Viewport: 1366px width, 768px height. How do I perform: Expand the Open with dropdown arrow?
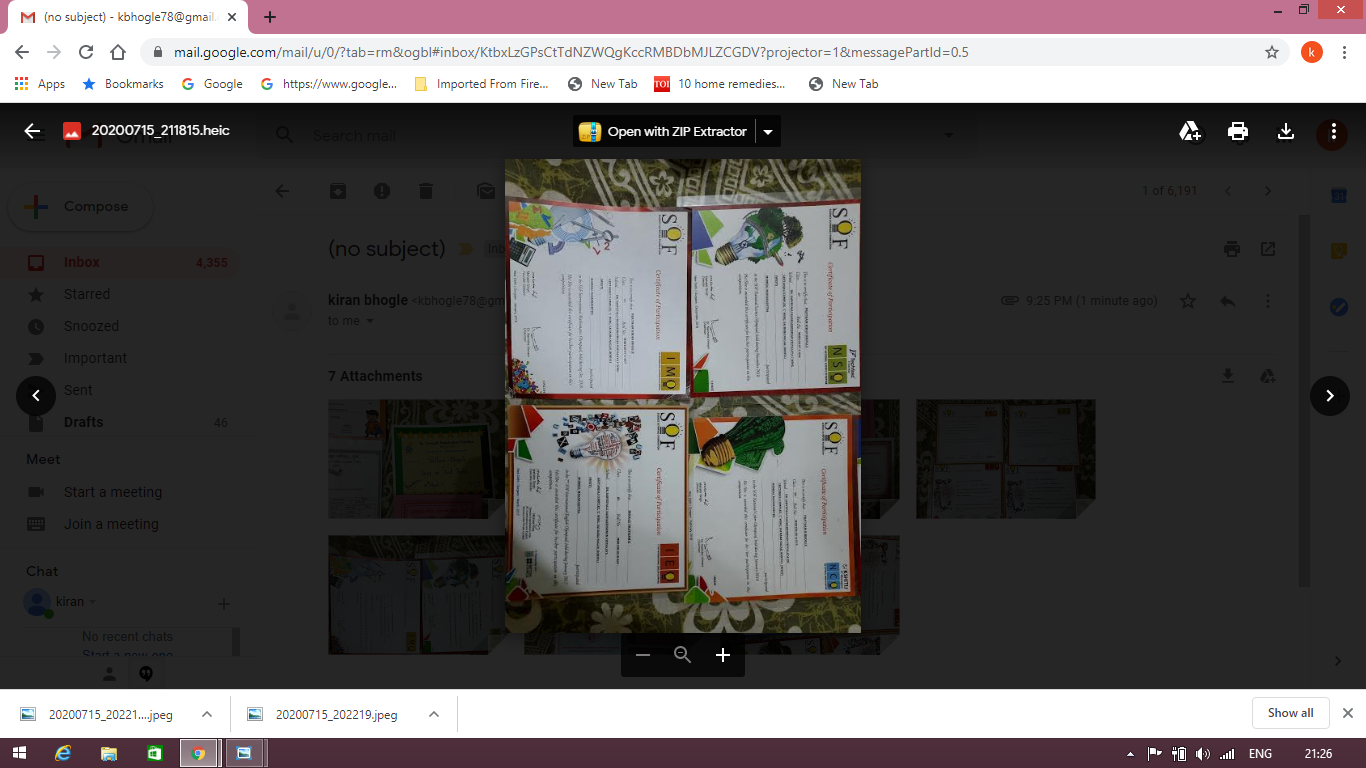pyautogui.click(x=768, y=131)
